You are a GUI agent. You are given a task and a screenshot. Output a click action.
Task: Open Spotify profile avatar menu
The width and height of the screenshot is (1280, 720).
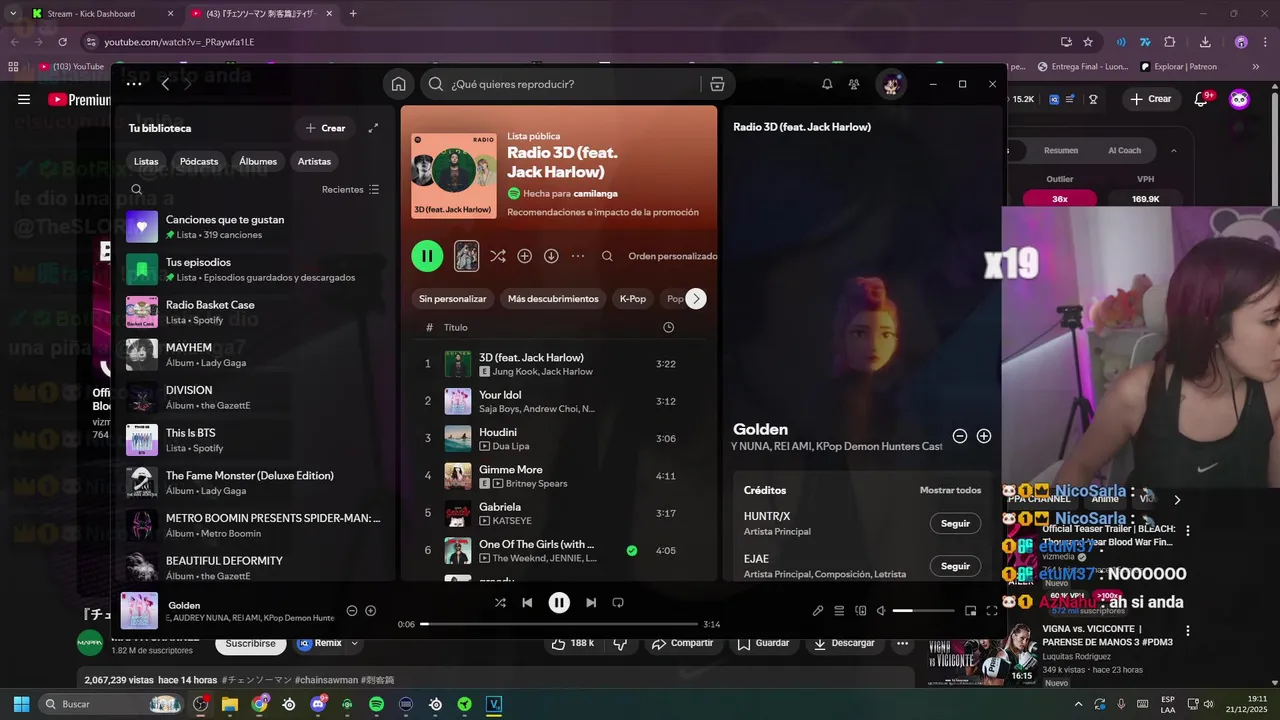pos(891,84)
